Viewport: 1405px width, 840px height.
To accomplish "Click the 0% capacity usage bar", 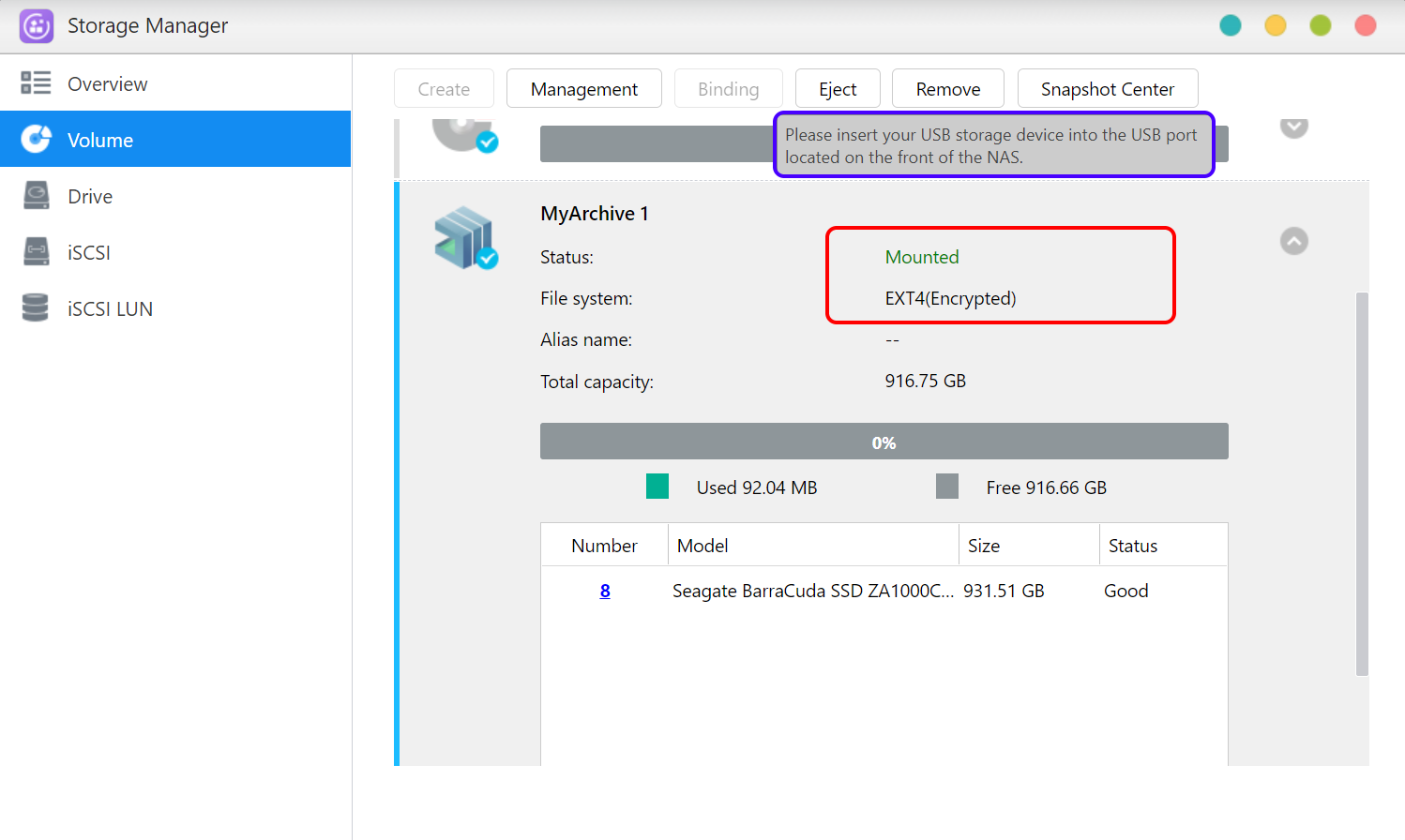I will pos(884,442).
